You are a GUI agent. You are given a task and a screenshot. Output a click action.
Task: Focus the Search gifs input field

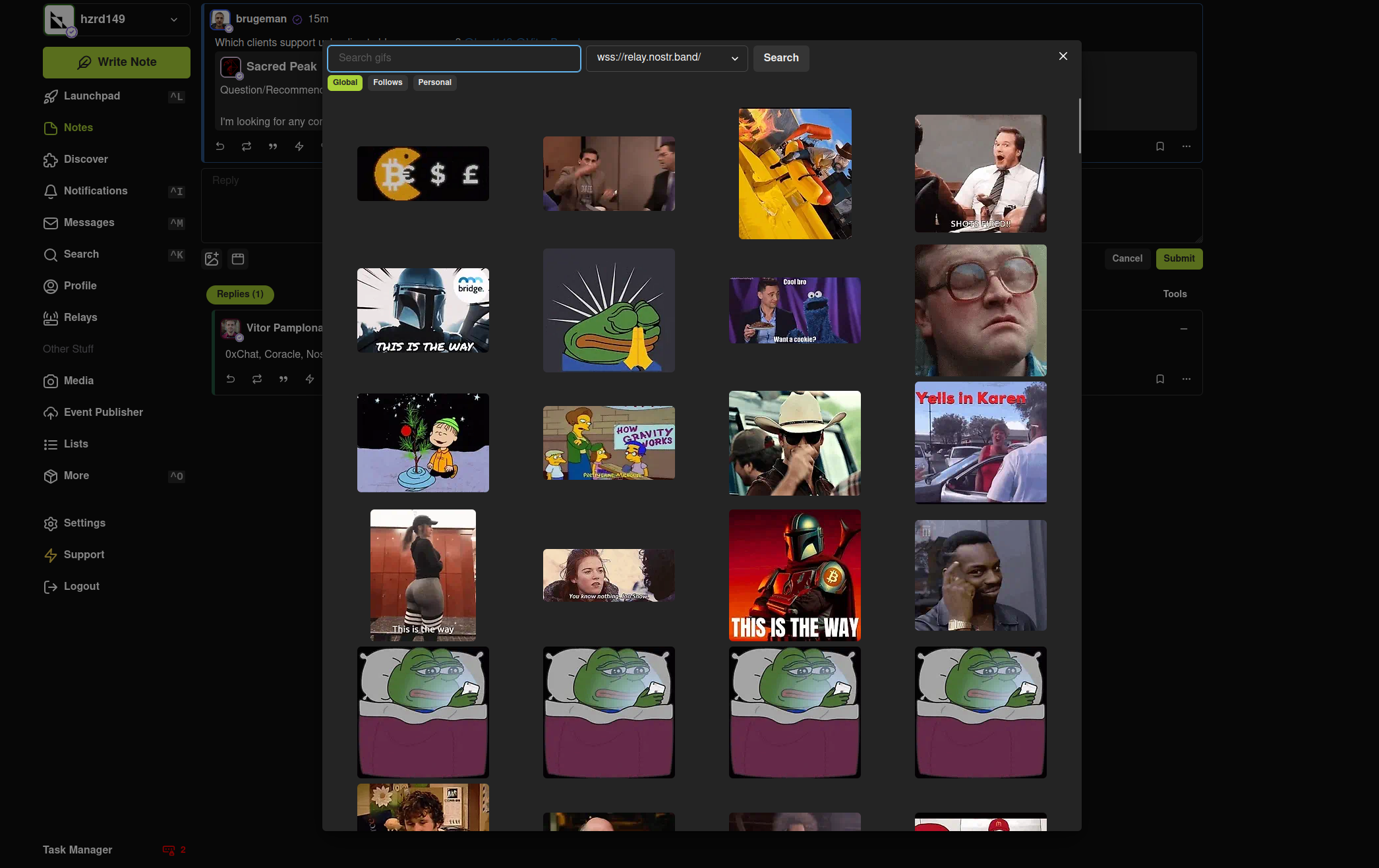pos(454,58)
